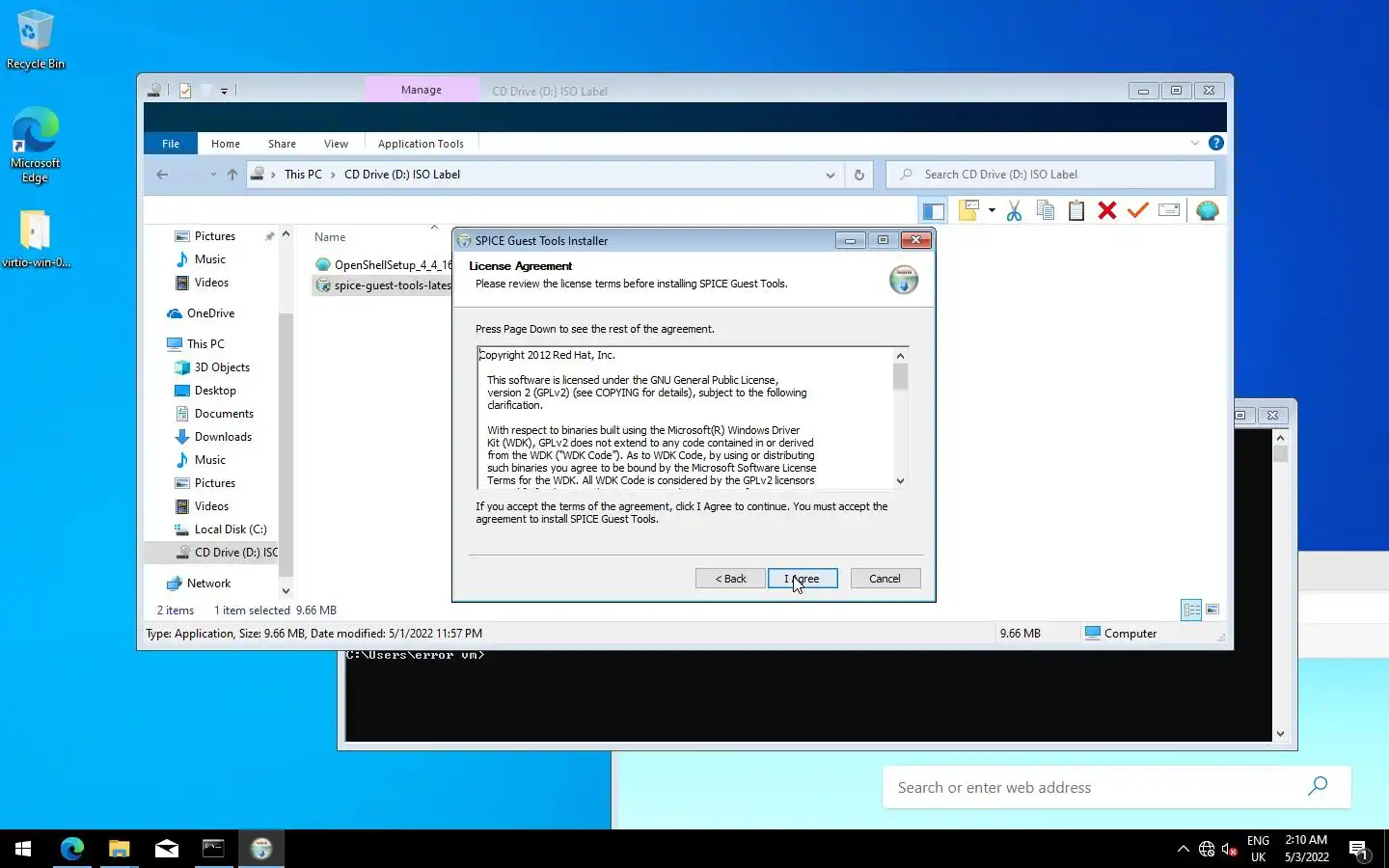This screenshot has height=868, width=1389.
Task: Select the virtio-win desktop file
Action: [36, 239]
